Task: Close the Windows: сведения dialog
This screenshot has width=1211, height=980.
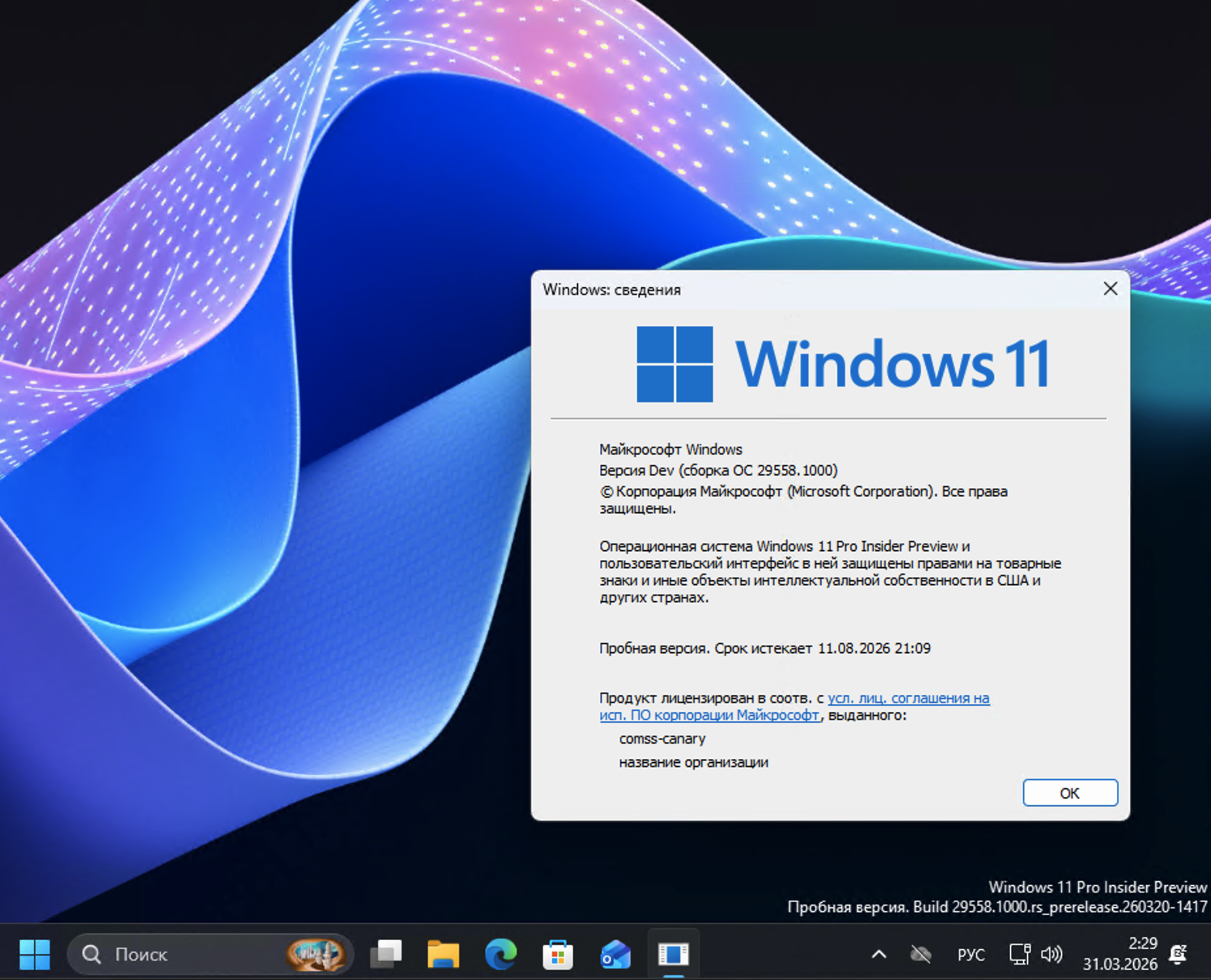Action: tap(1110, 289)
